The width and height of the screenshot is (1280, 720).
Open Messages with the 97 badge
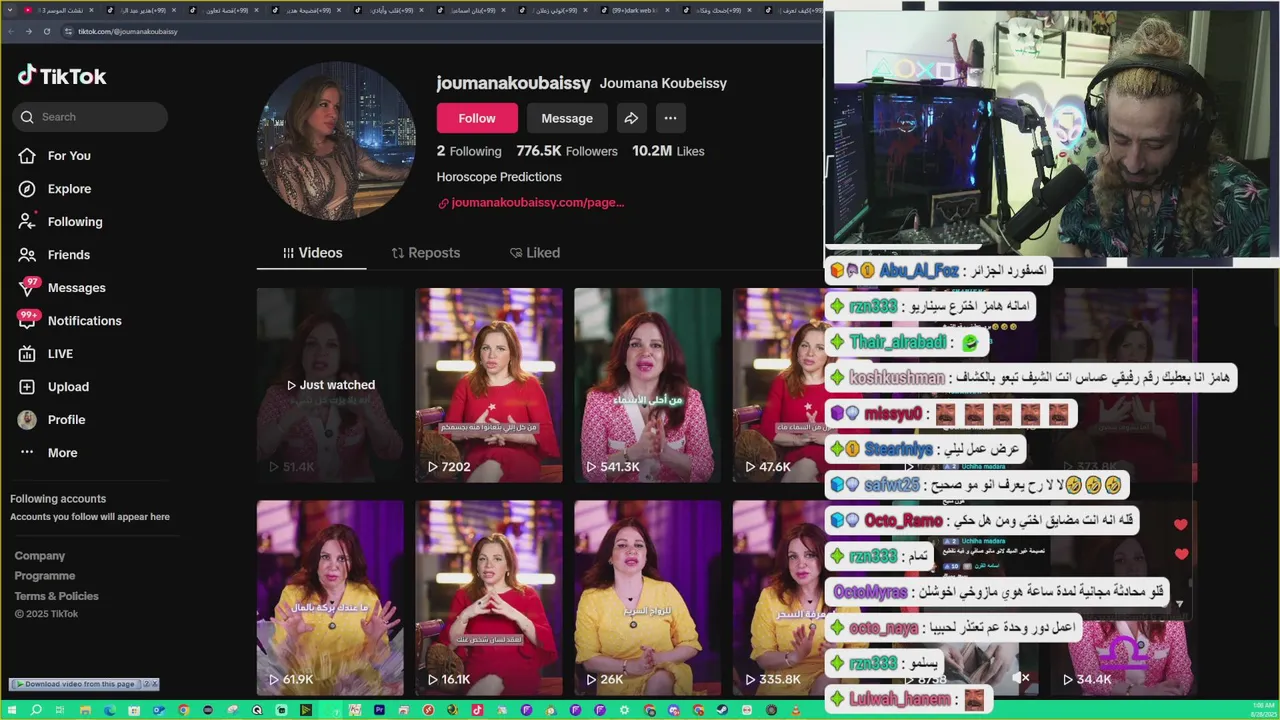pyautogui.click(x=62, y=288)
